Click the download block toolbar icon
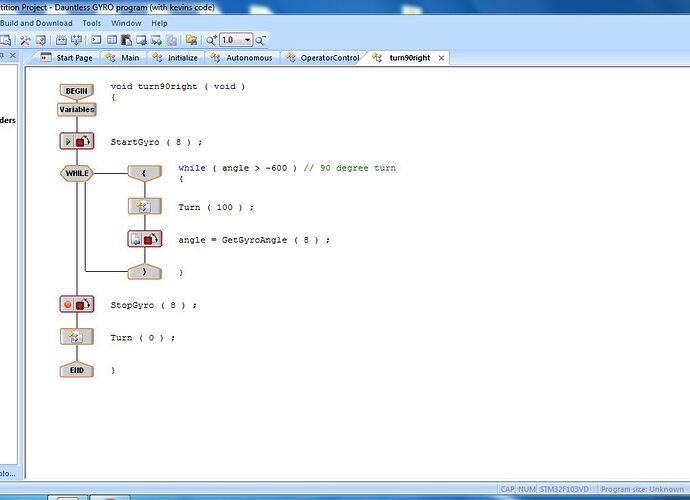690x500 pixels. pyautogui.click(x=61, y=40)
